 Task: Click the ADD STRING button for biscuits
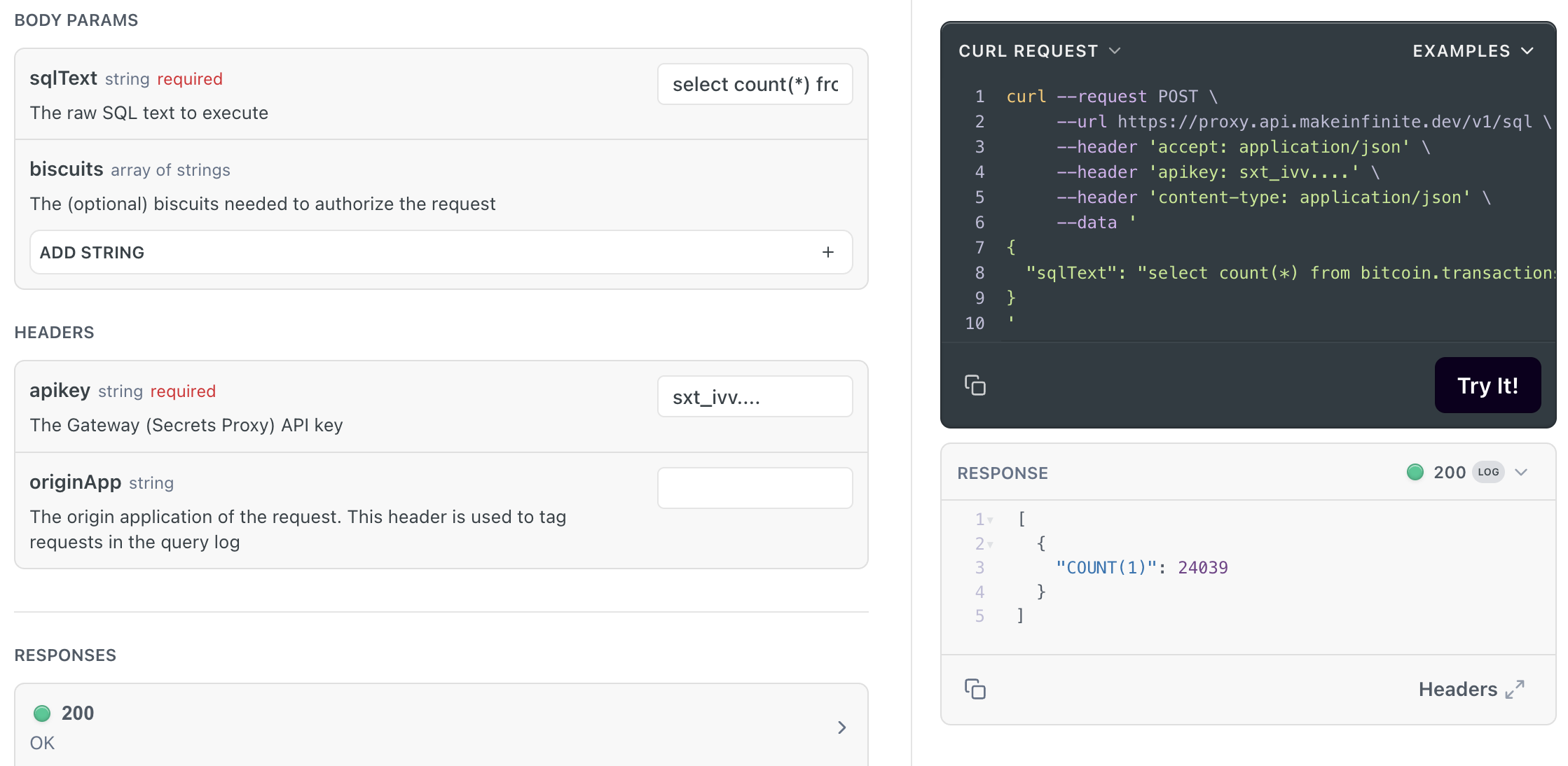pos(441,252)
